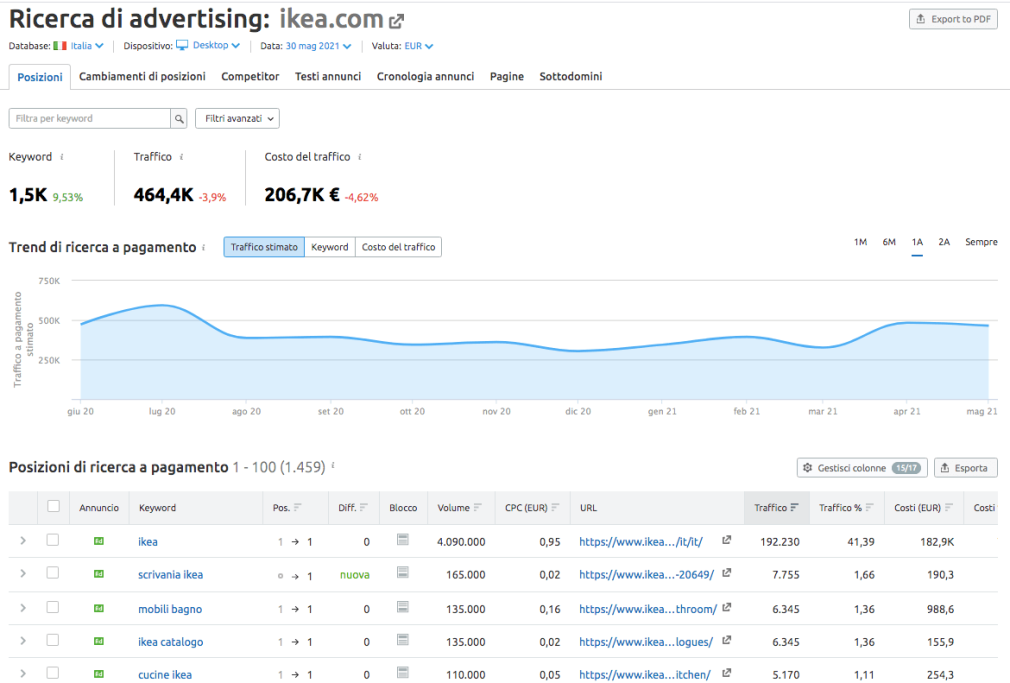
Task: Expand the cucine ikea row details
Action: 23,674
